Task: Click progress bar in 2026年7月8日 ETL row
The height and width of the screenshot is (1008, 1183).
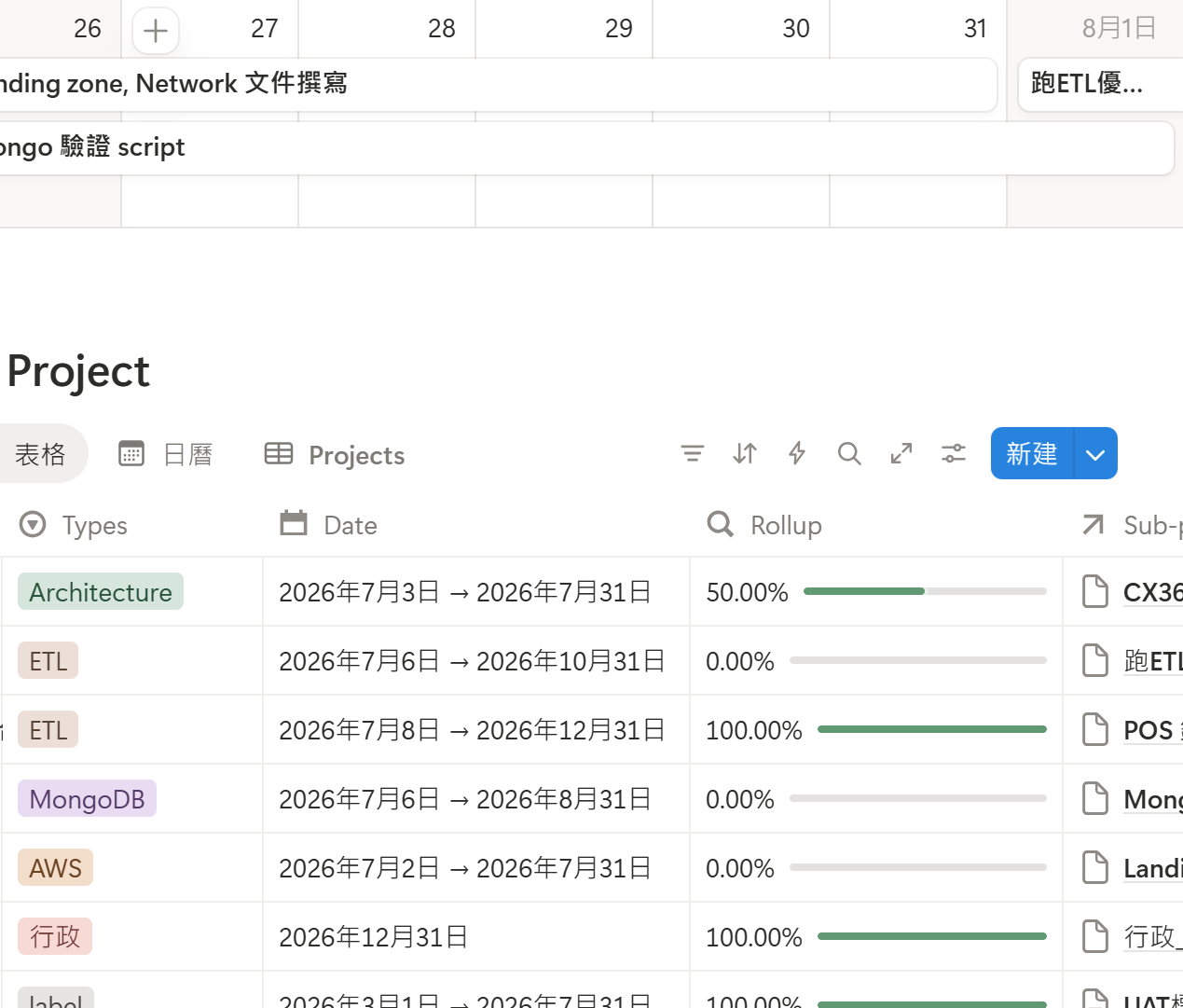Action: (932, 729)
